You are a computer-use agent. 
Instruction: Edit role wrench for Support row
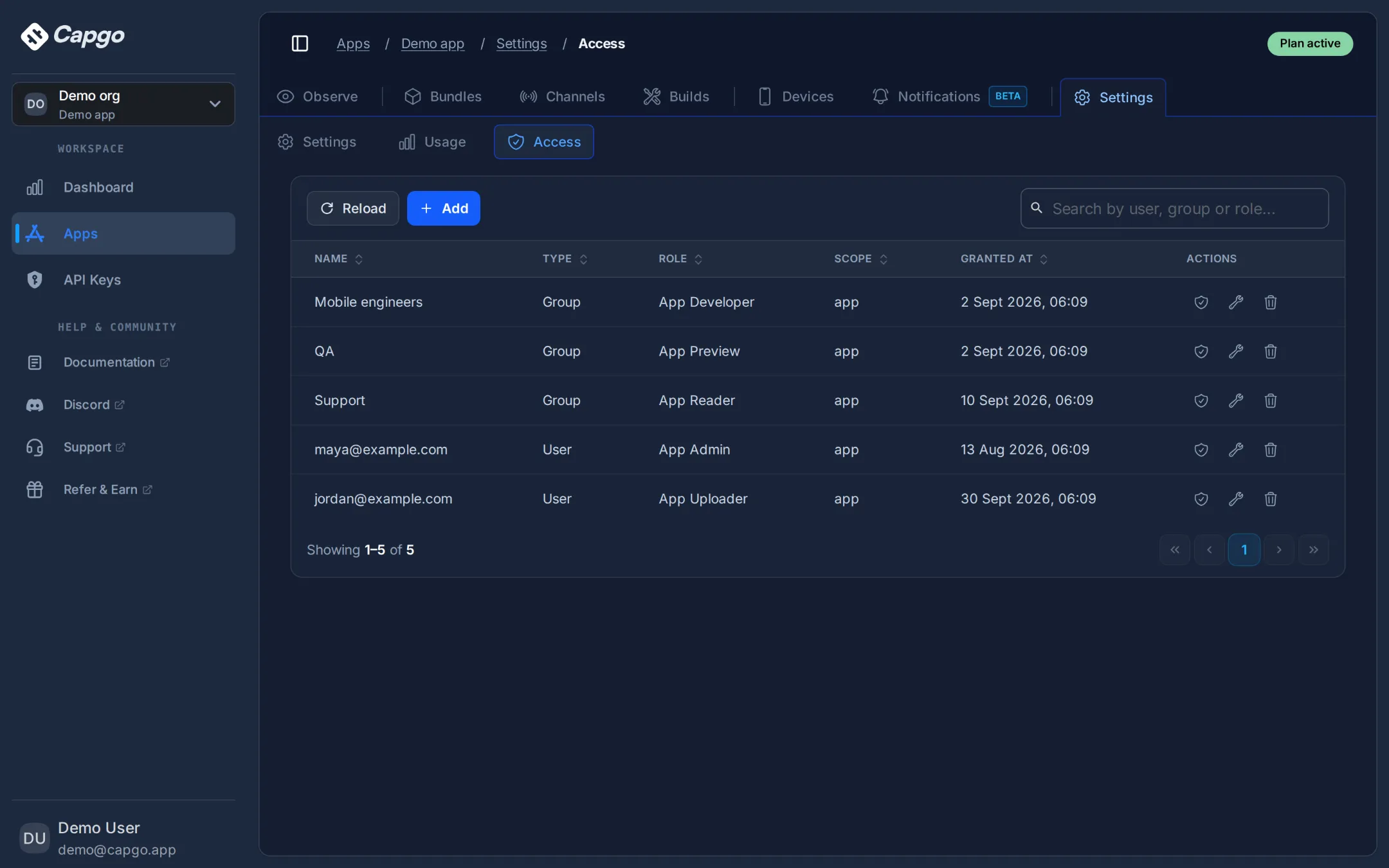[x=1235, y=401]
